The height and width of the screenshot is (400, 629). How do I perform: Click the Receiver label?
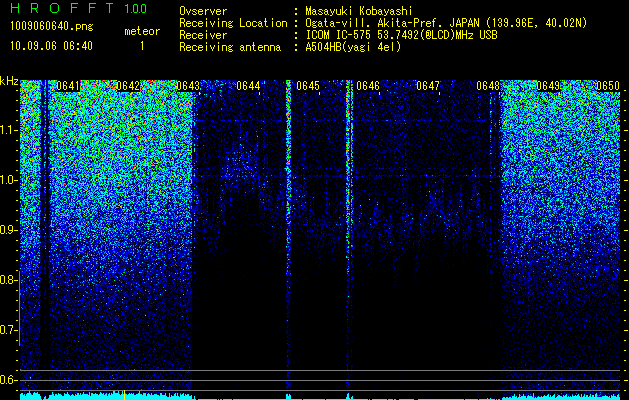(203, 35)
